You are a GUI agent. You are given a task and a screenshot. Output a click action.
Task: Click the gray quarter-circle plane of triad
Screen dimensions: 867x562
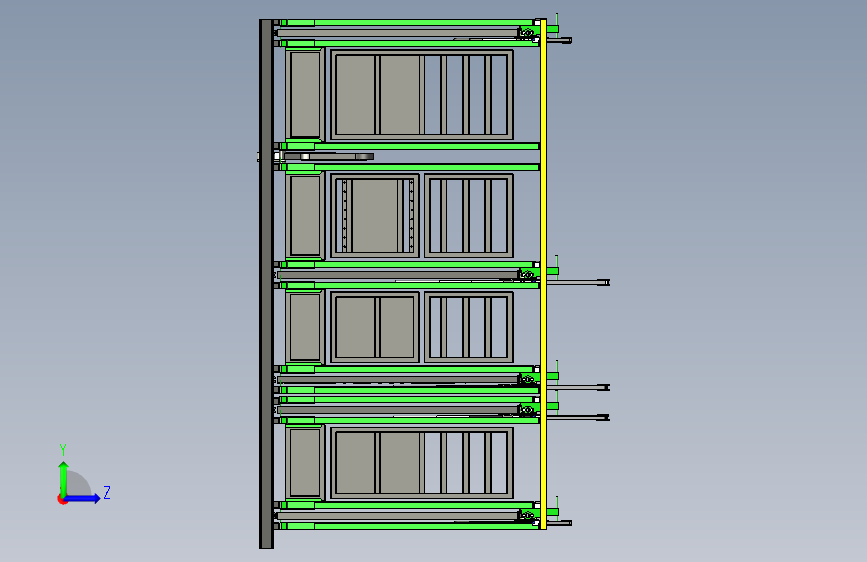[x=79, y=483]
